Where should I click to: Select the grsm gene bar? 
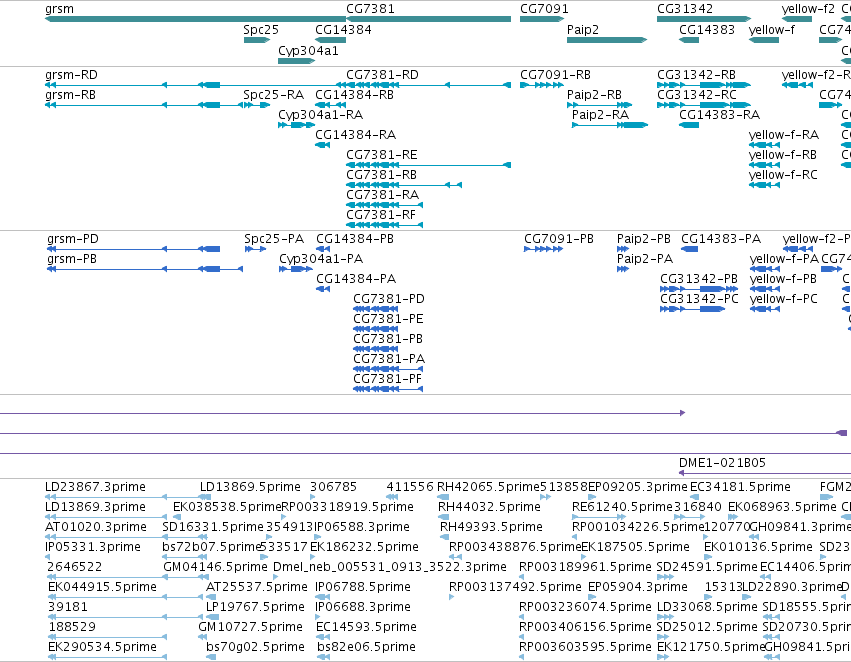[x=195, y=19]
